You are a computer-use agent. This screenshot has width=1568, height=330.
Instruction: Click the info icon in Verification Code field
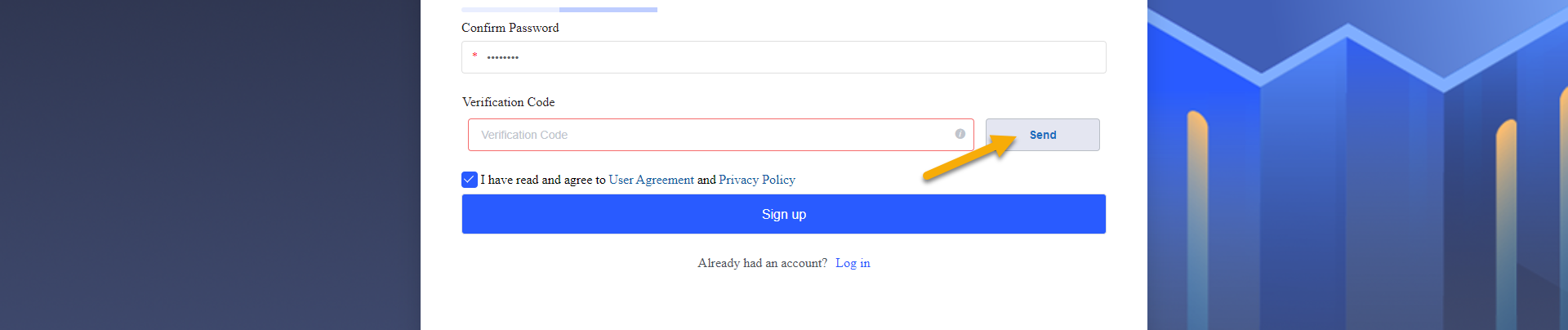point(960,134)
